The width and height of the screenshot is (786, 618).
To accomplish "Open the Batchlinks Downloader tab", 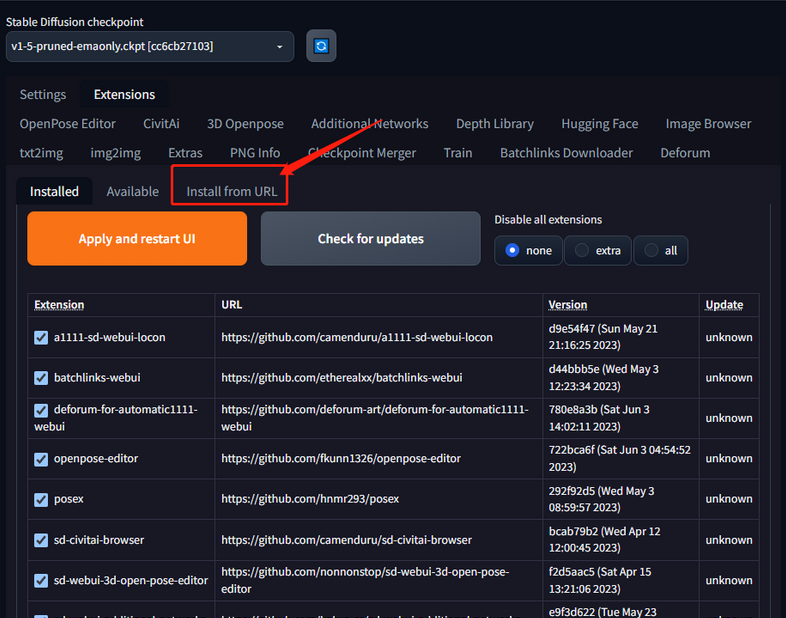I will 566,153.
